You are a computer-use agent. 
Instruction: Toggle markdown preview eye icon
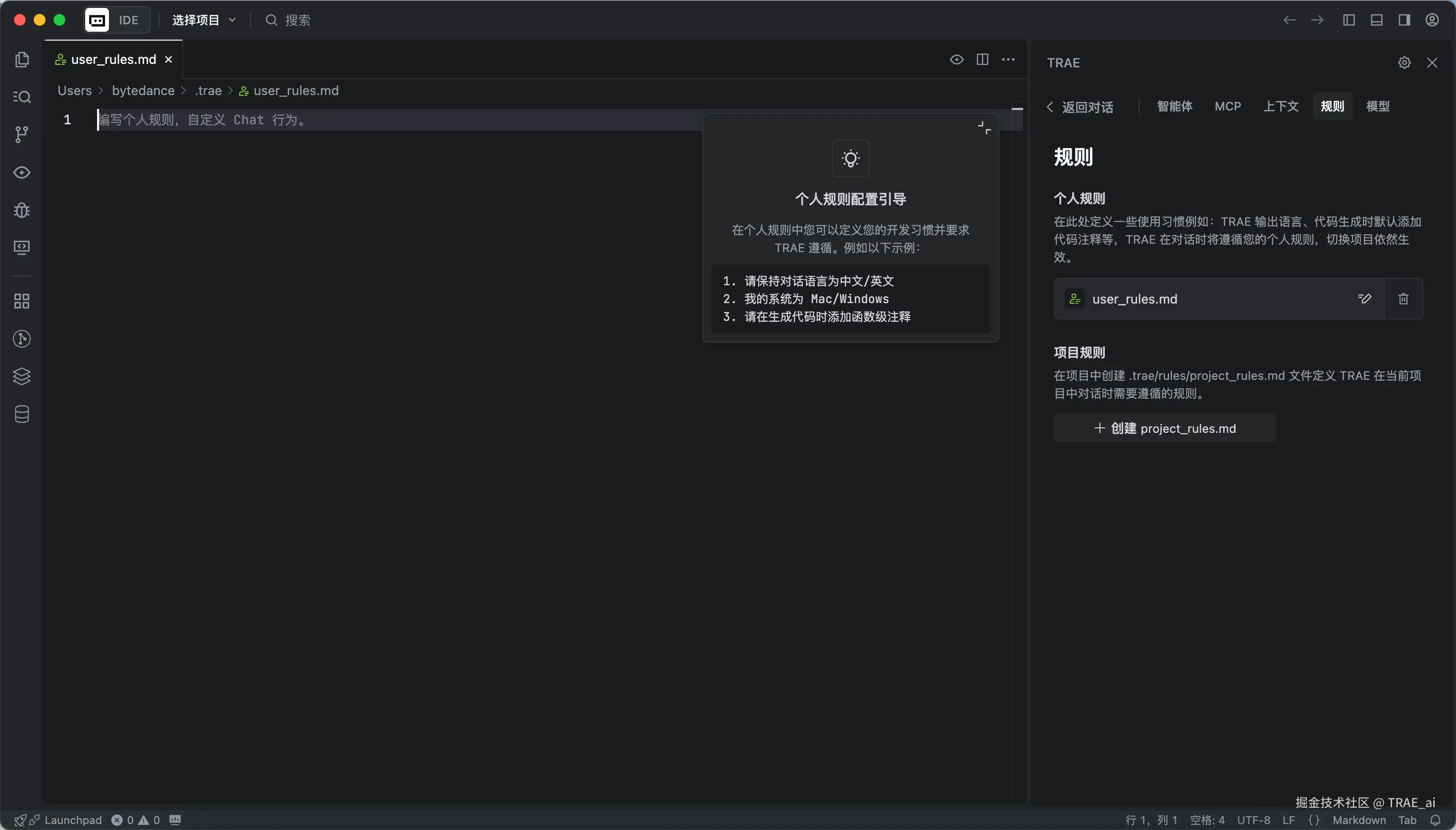coord(957,59)
